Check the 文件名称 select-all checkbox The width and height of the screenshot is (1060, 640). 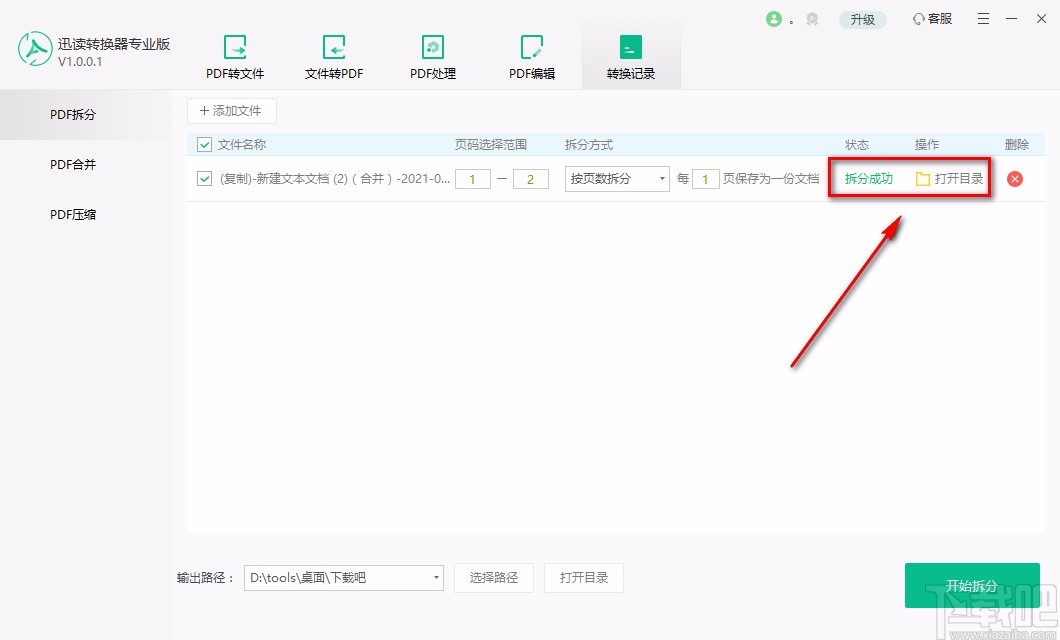pos(203,144)
